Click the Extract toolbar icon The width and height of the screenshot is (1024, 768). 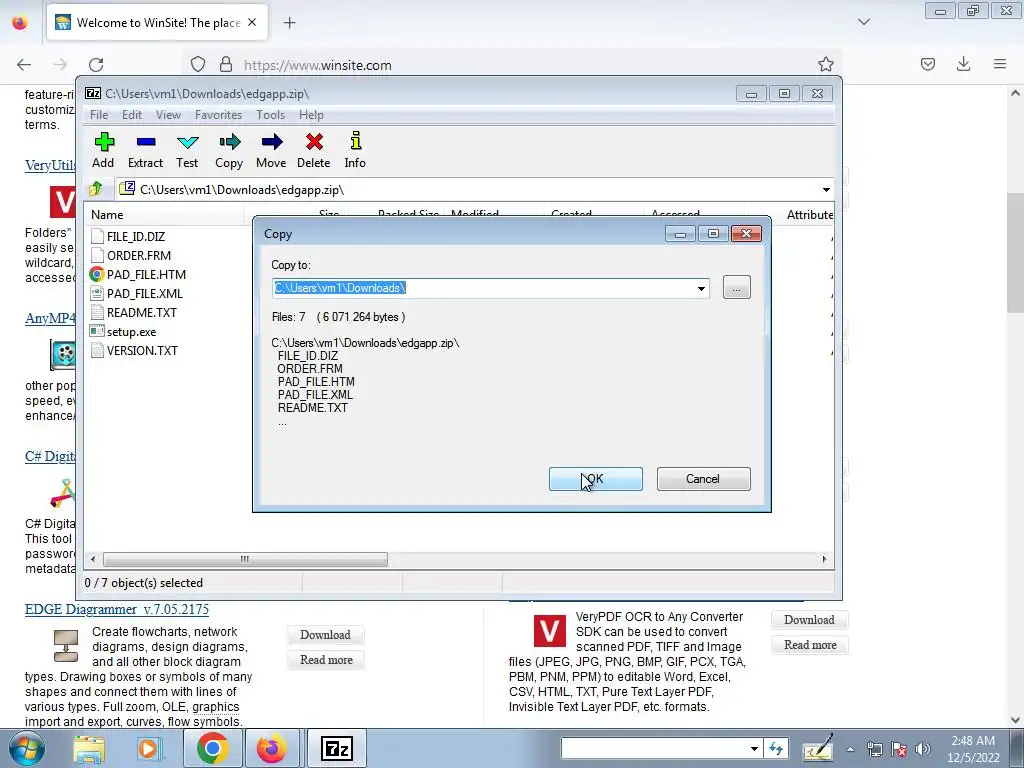(x=145, y=150)
